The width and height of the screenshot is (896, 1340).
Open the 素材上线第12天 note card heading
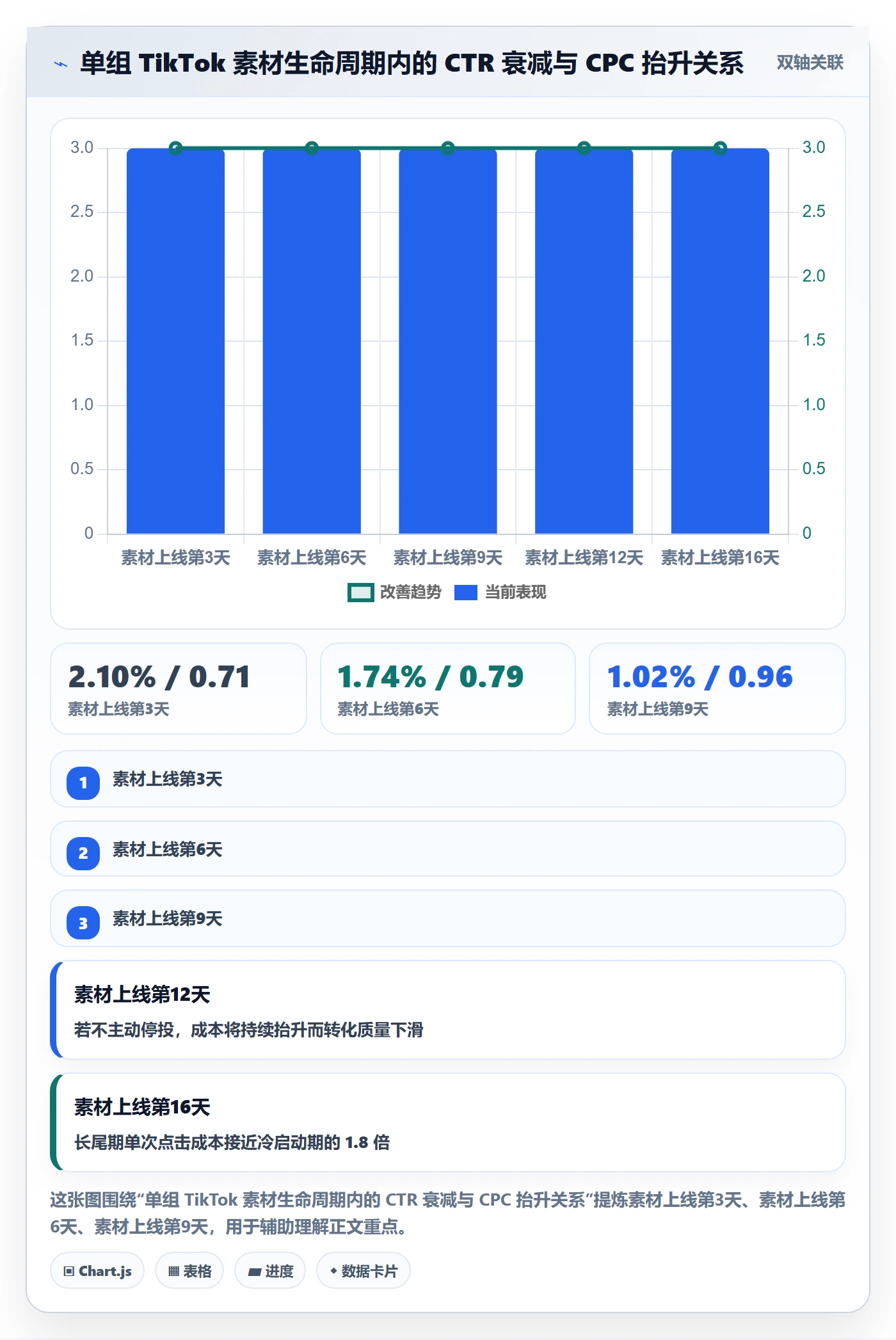click(x=142, y=994)
